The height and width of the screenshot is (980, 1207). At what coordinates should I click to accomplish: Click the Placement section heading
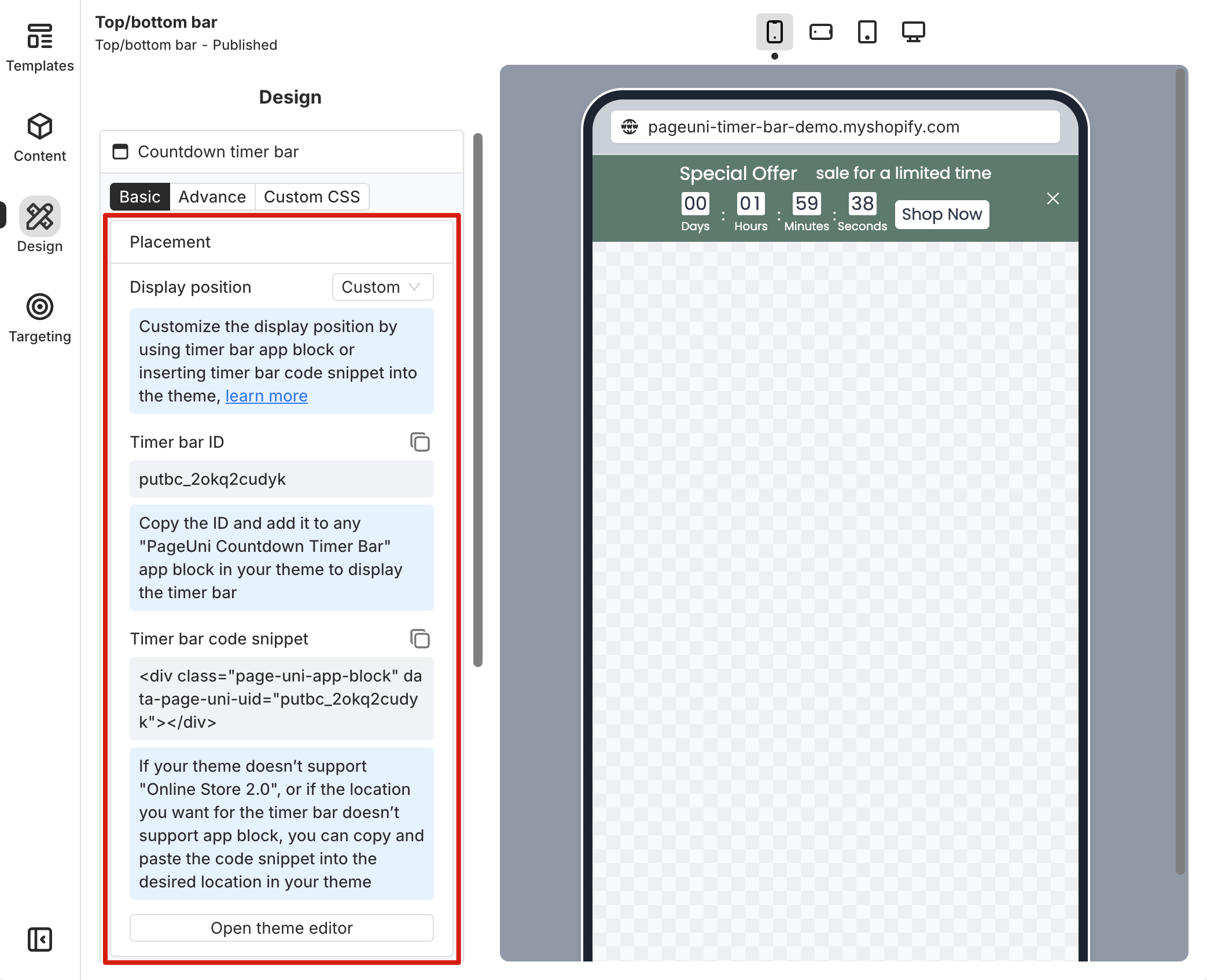(170, 242)
